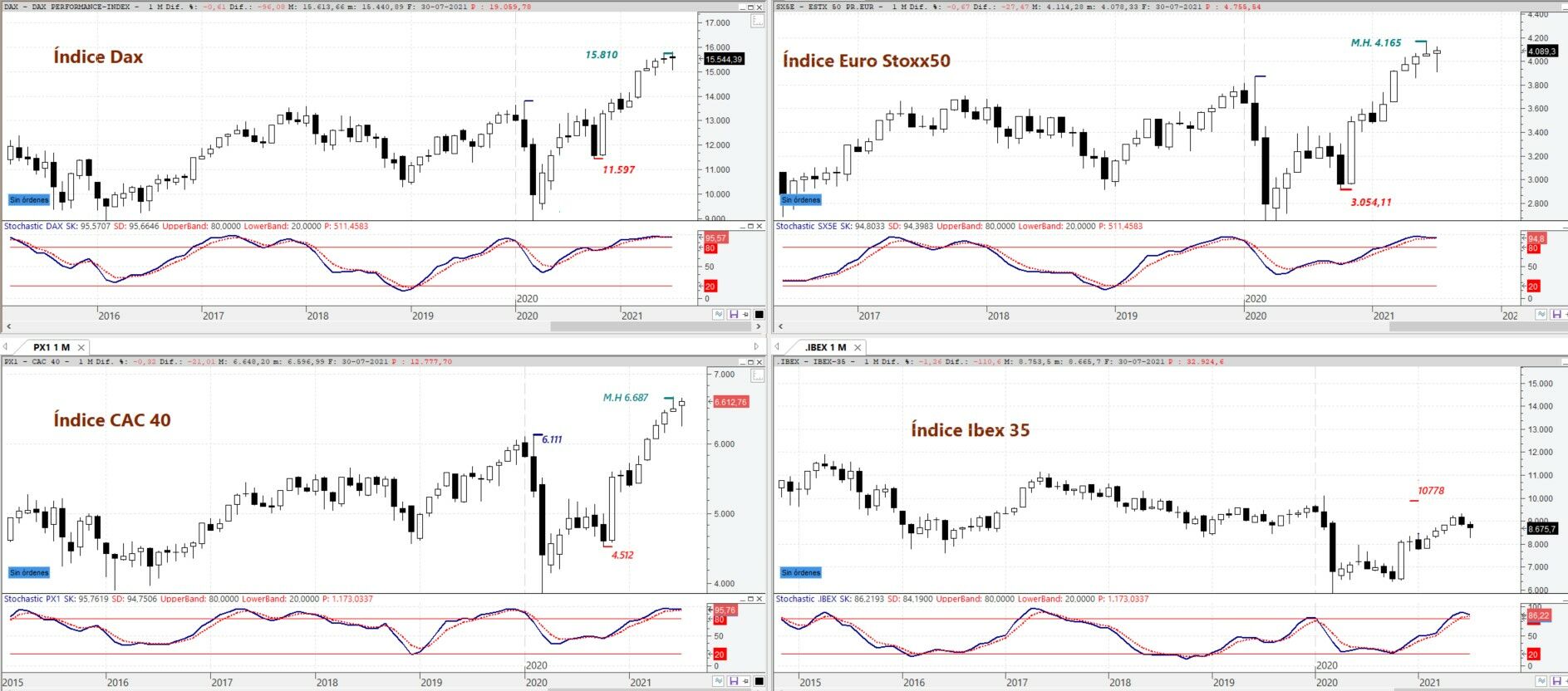Image resolution: width=1568 pixels, height=691 pixels.
Task: Click the 95,57 stochastic value label
Action: click(x=715, y=238)
